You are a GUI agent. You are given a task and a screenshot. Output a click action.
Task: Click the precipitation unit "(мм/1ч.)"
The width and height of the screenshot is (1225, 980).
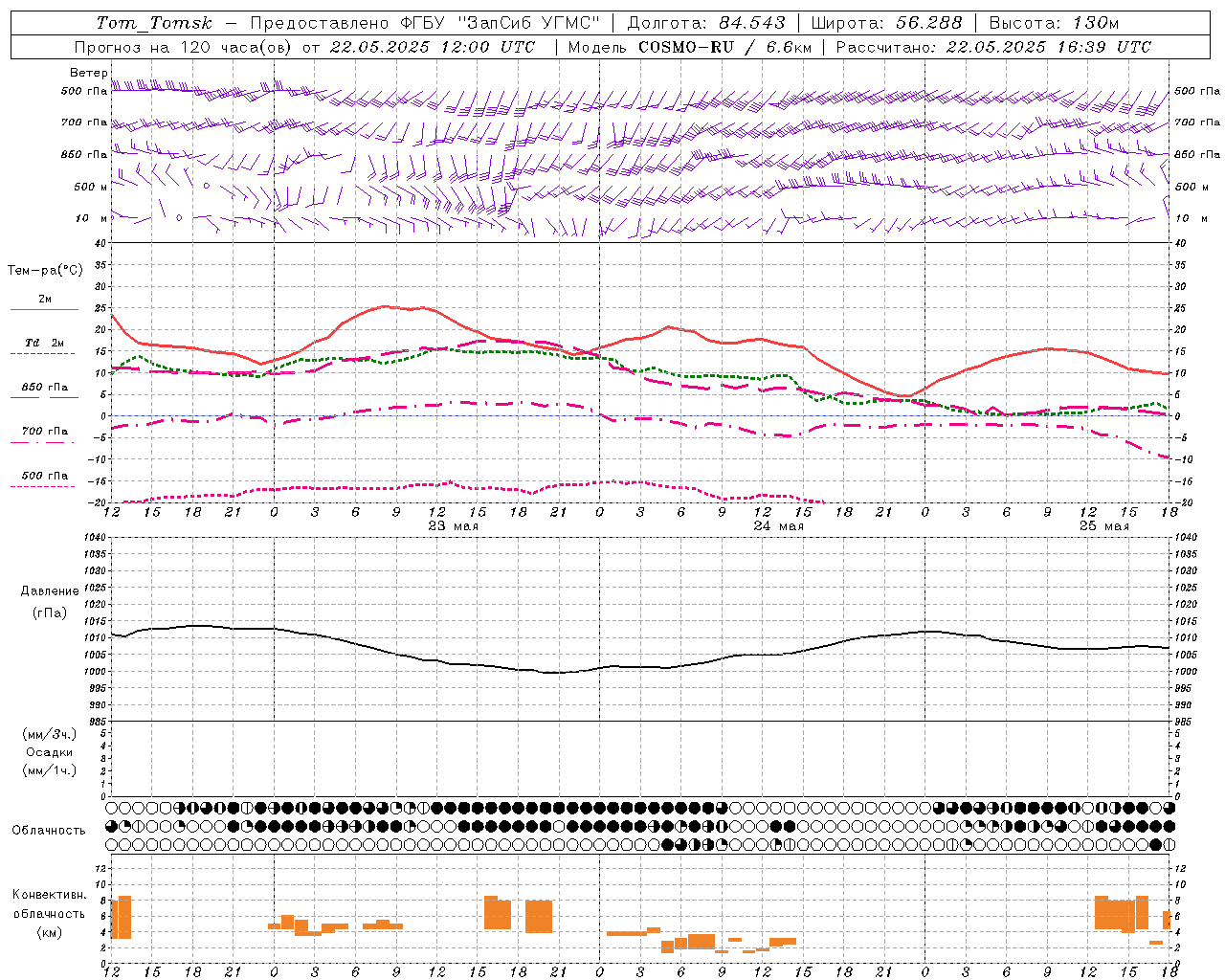(50, 770)
